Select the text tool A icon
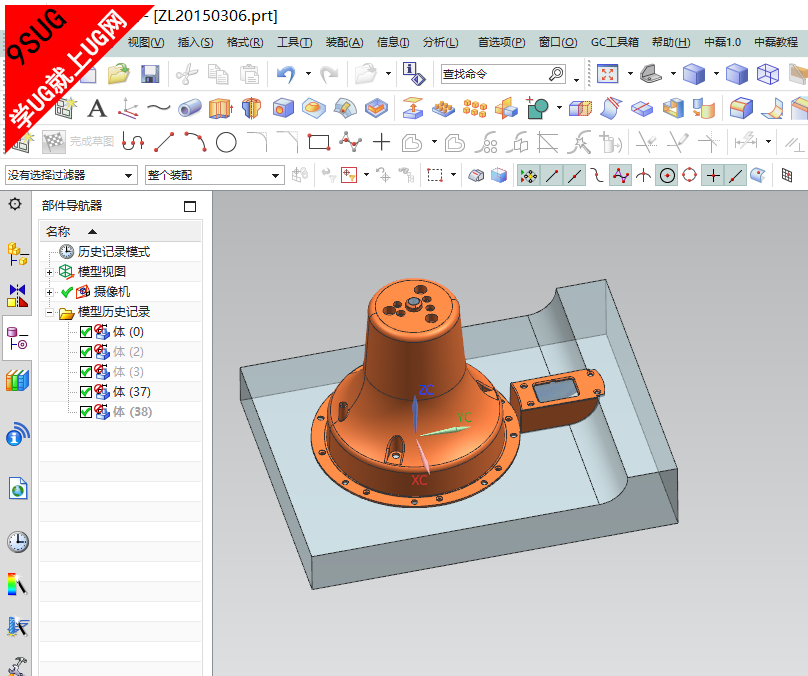 [97, 108]
